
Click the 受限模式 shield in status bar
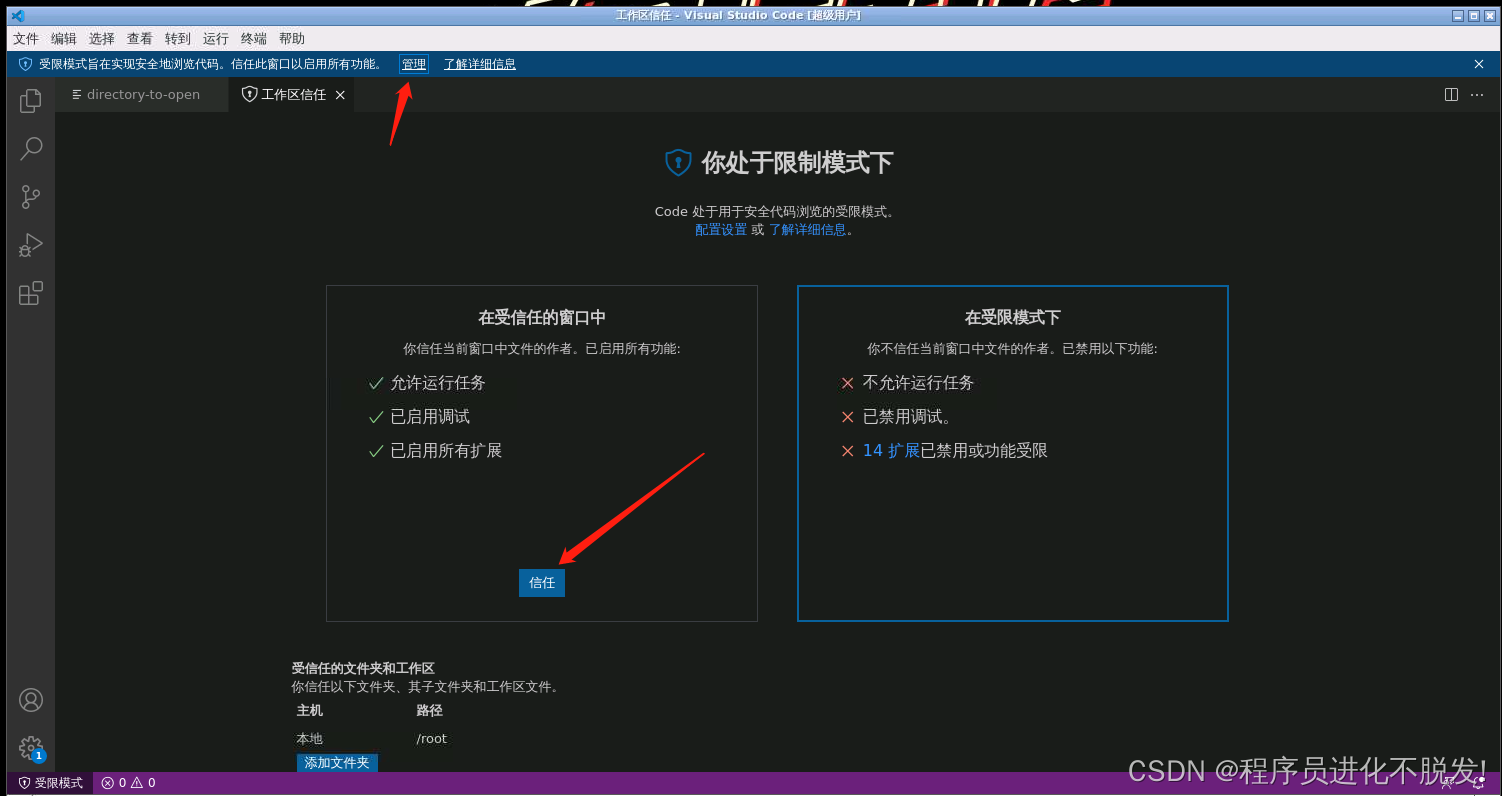point(48,782)
